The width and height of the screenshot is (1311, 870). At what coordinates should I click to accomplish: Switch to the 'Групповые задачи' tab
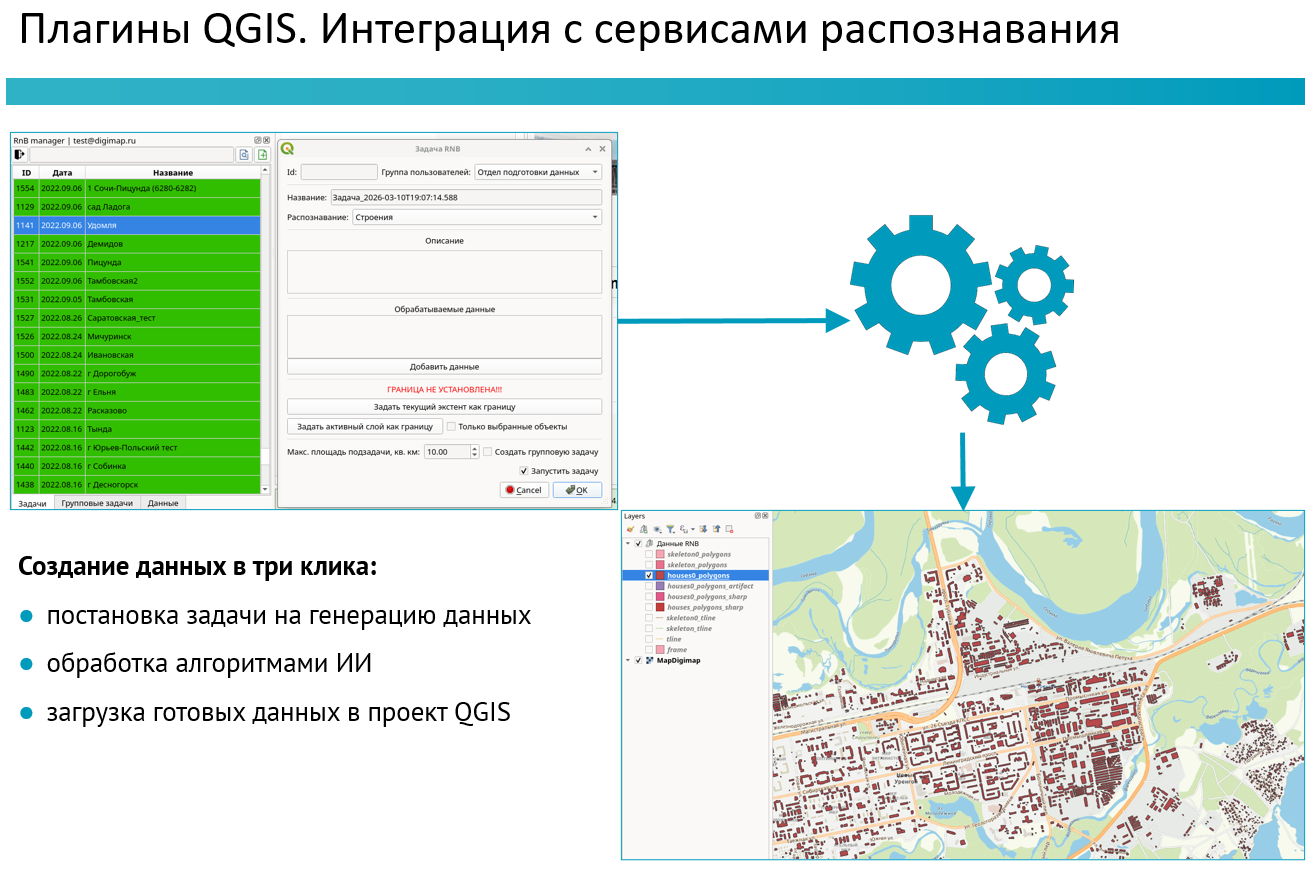click(97, 503)
